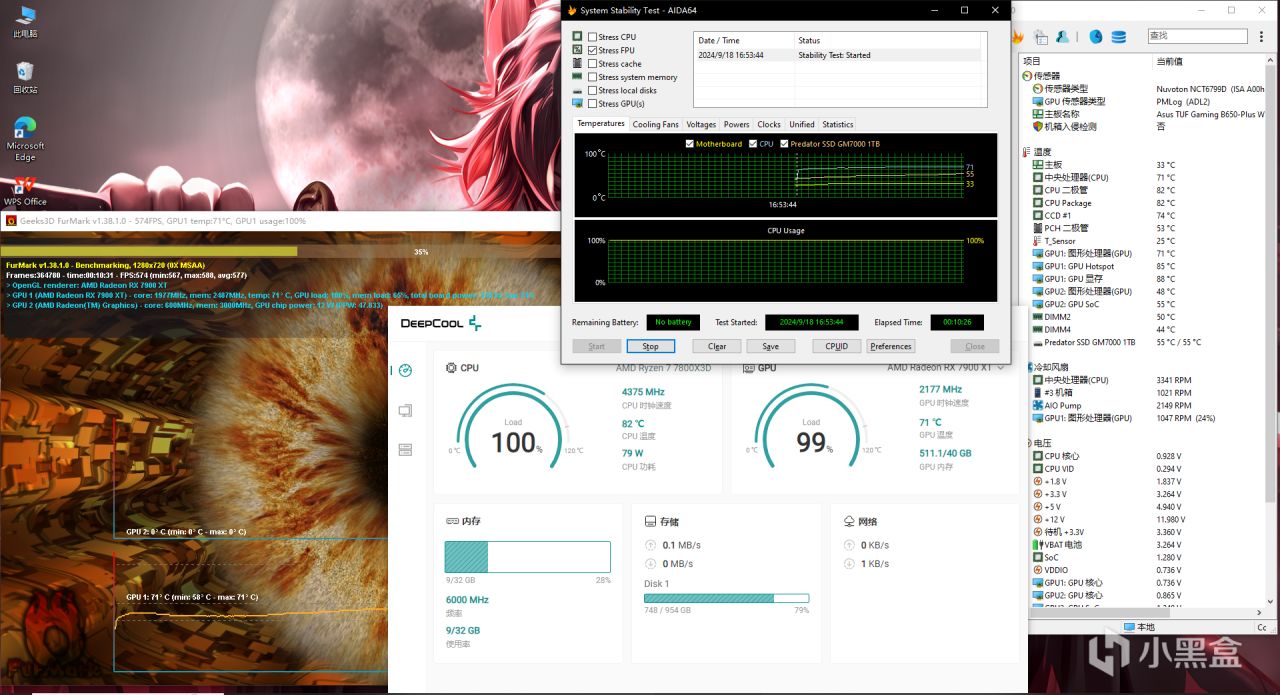Enable the Stress CPU checkbox
1280x695 pixels.
[x=592, y=37]
